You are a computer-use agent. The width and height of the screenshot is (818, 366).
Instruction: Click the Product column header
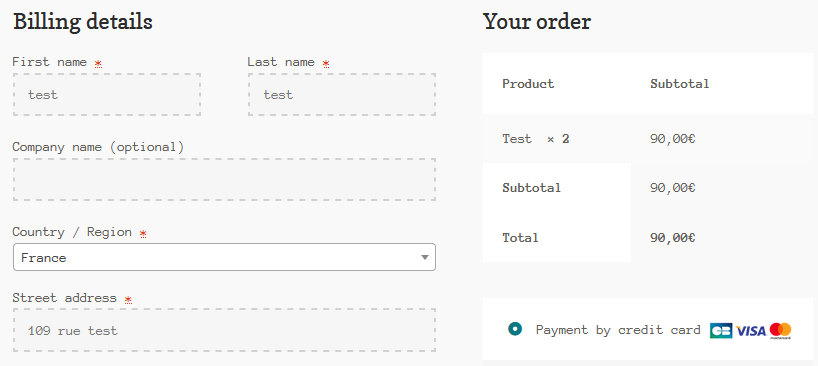tap(528, 83)
